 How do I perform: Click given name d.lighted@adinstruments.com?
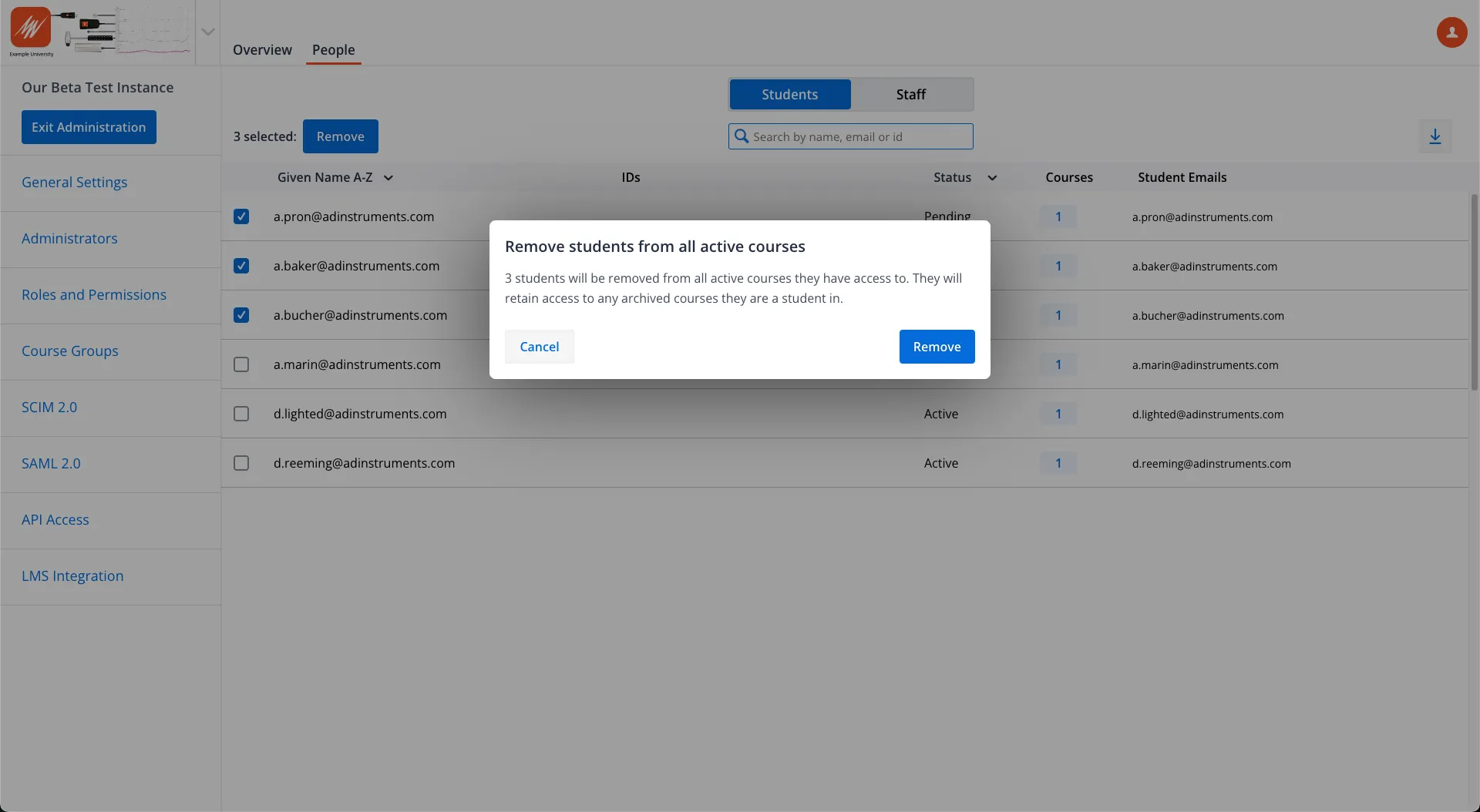tap(360, 414)
